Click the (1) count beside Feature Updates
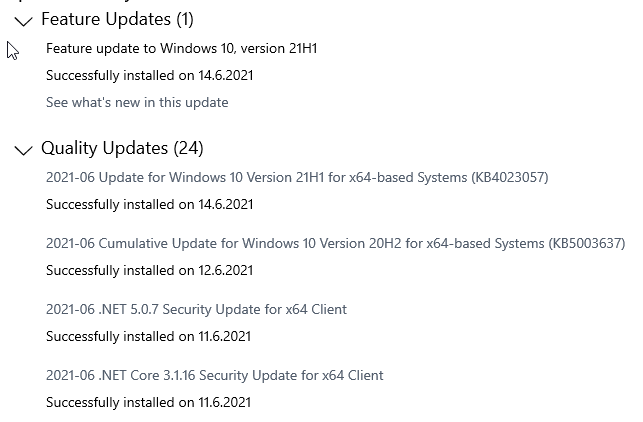This screenshot has width=643, height=422. coord(185,19)
